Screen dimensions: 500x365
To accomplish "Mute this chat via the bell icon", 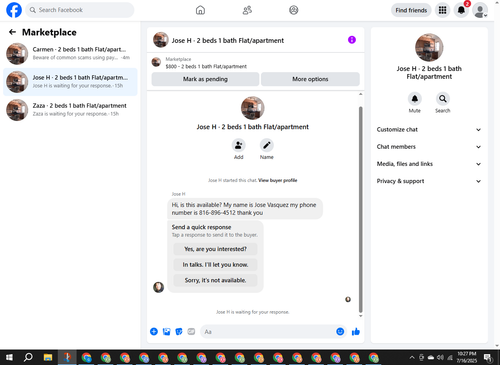I will [415, 99].
